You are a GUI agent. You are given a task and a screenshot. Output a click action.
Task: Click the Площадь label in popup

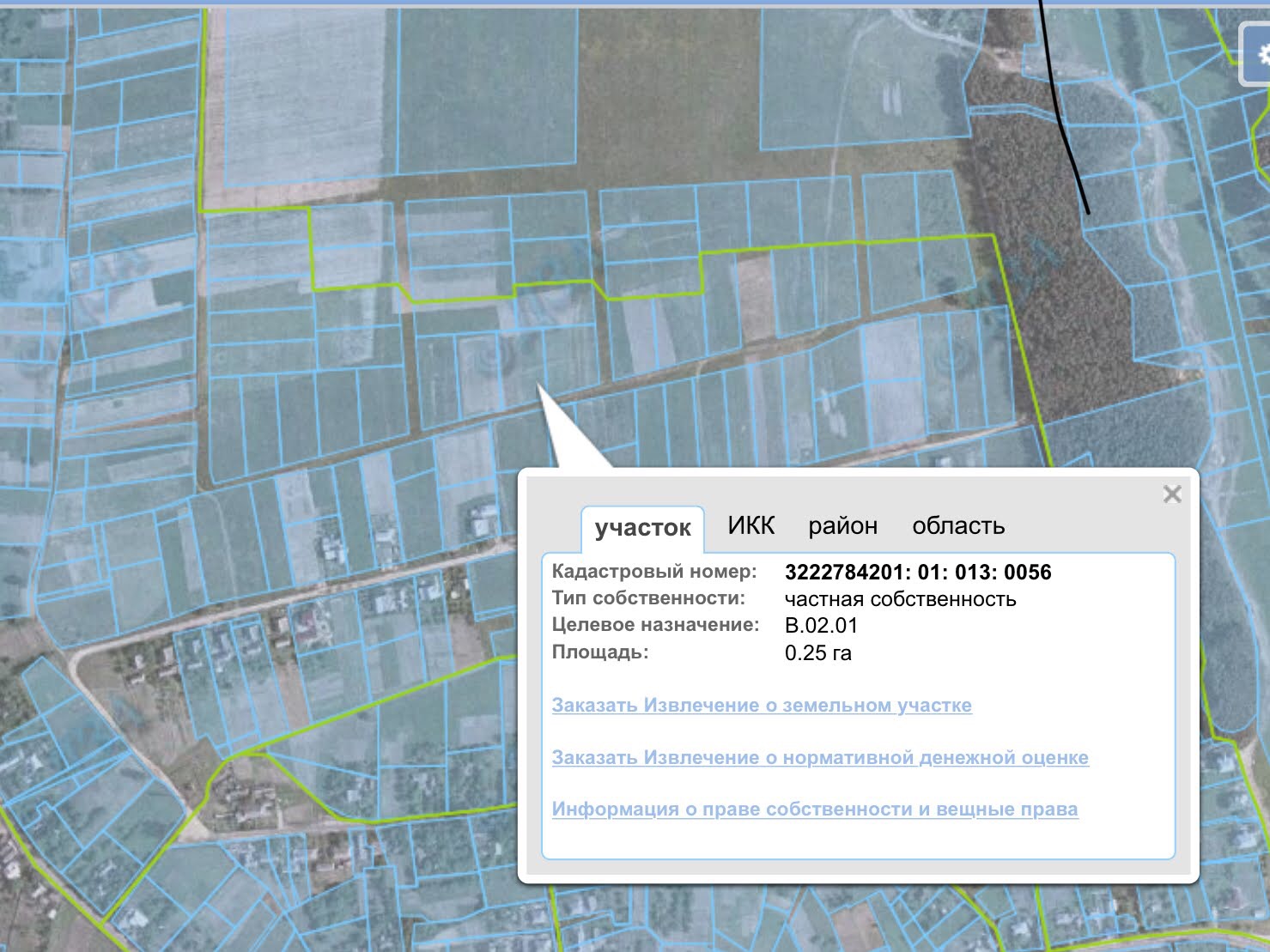tap(600, 652)
